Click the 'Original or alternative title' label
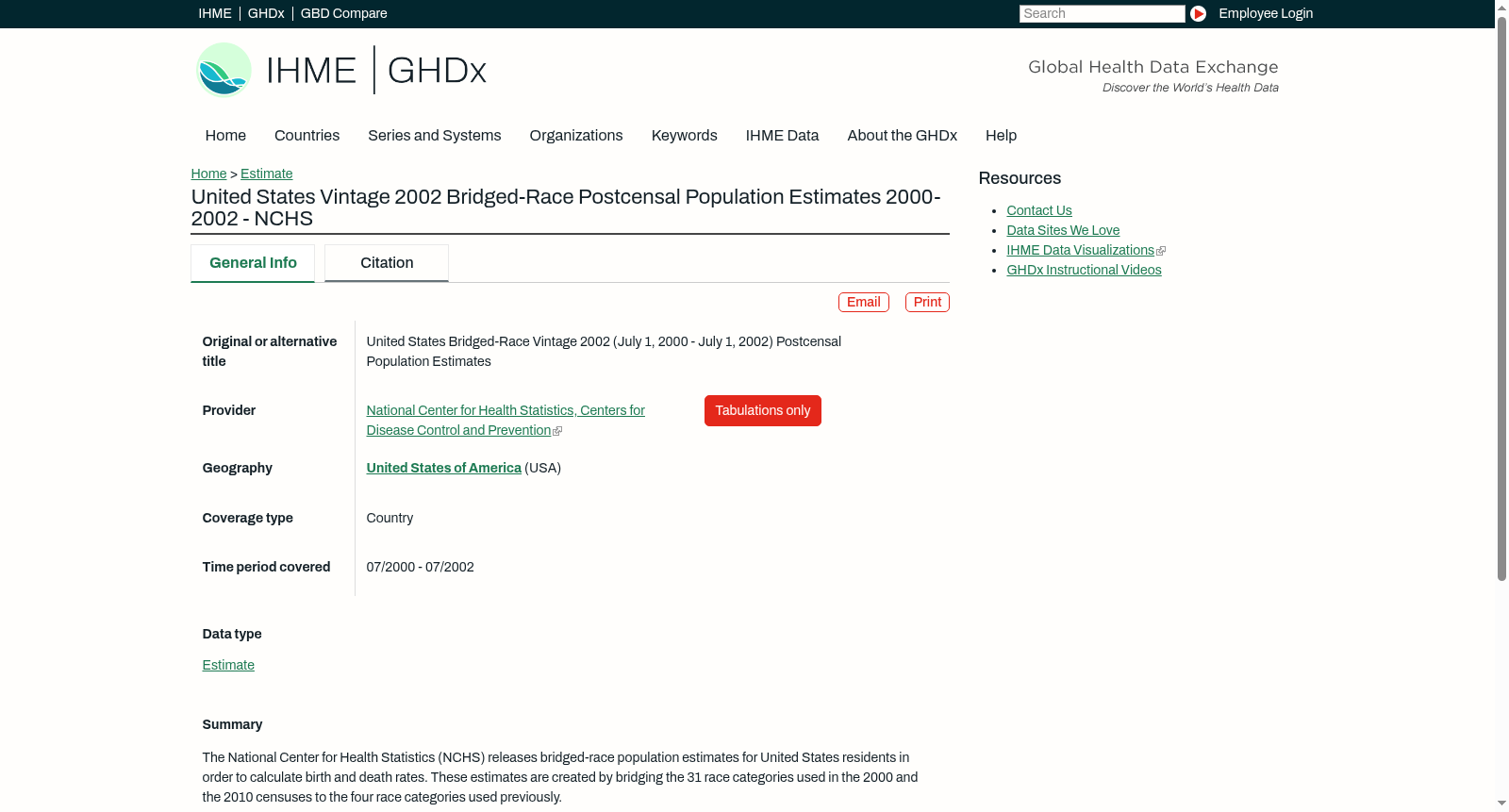 (270, 351)
